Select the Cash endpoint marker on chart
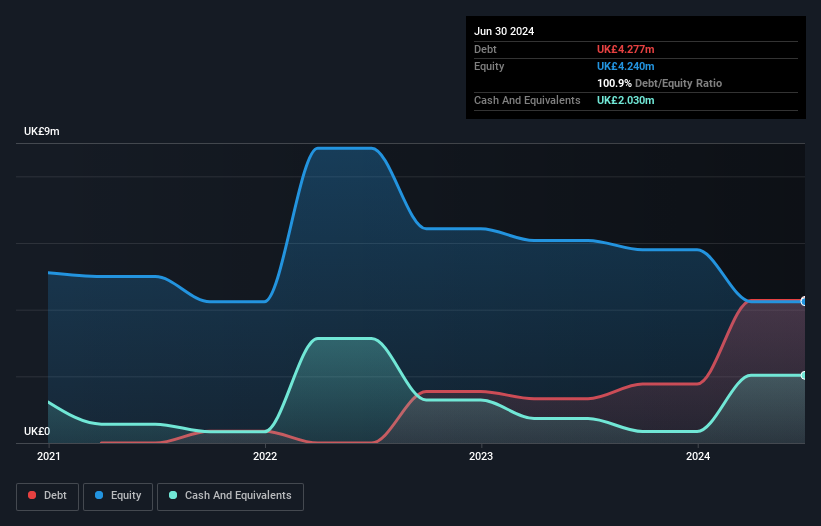 [x=804, y=375]
